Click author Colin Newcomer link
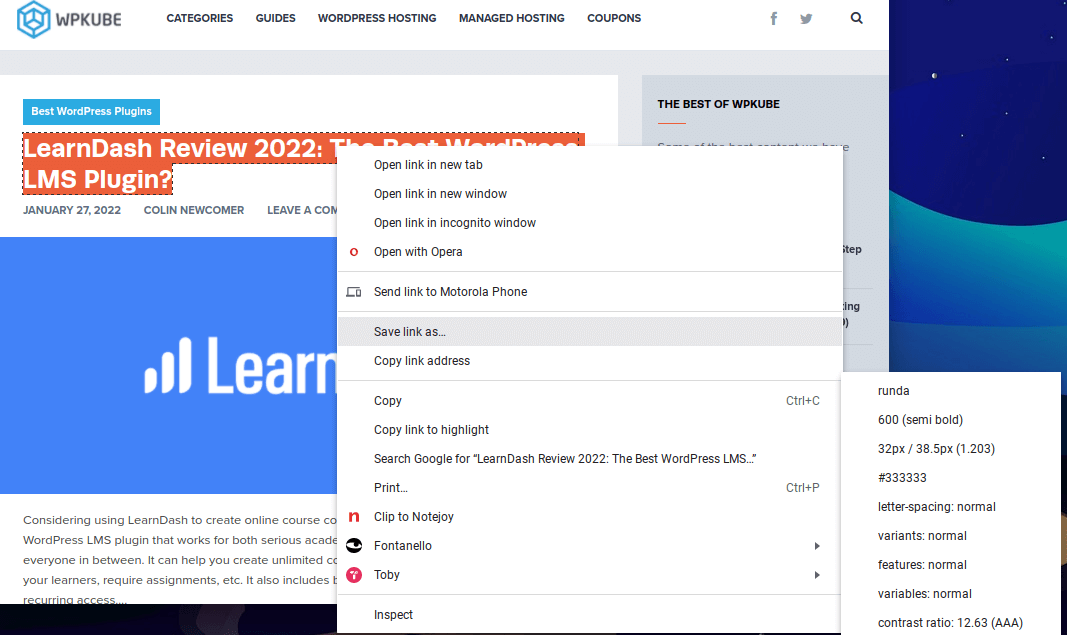1067x635 pixels. pos(194,210)
